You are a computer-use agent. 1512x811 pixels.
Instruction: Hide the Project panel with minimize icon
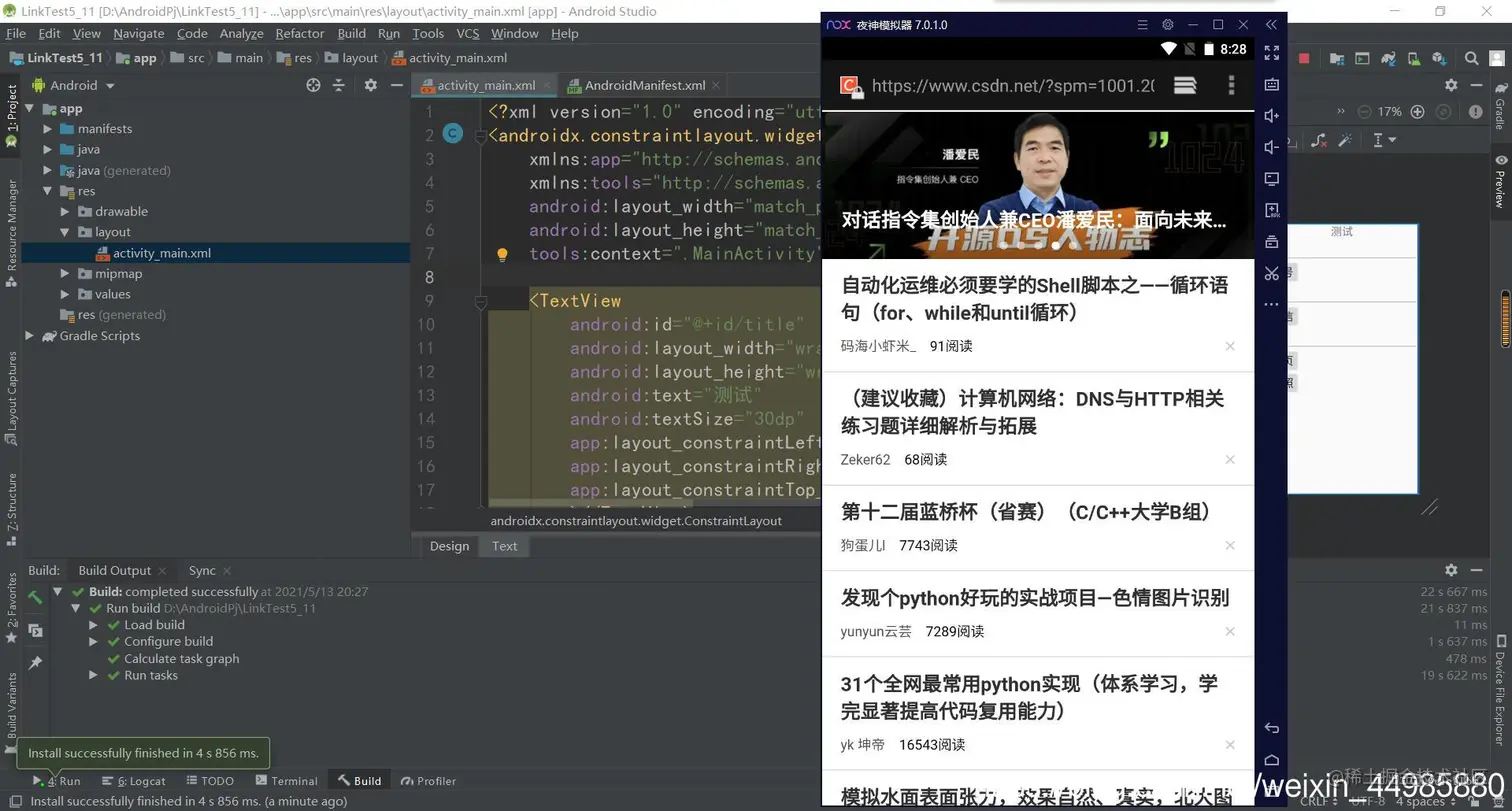coord(397,85)
